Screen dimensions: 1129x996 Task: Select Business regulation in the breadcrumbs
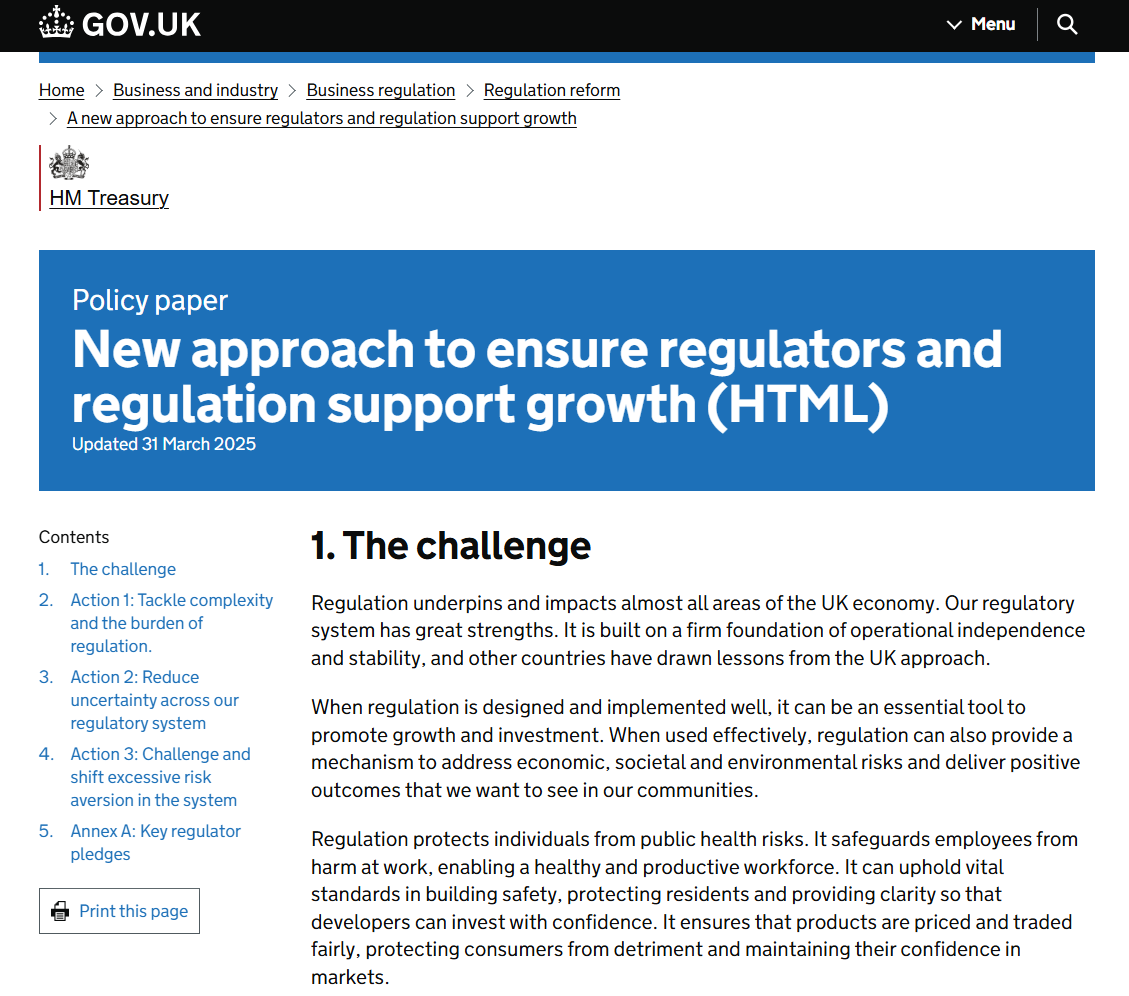pyautogui.click(x=380, y=90)
